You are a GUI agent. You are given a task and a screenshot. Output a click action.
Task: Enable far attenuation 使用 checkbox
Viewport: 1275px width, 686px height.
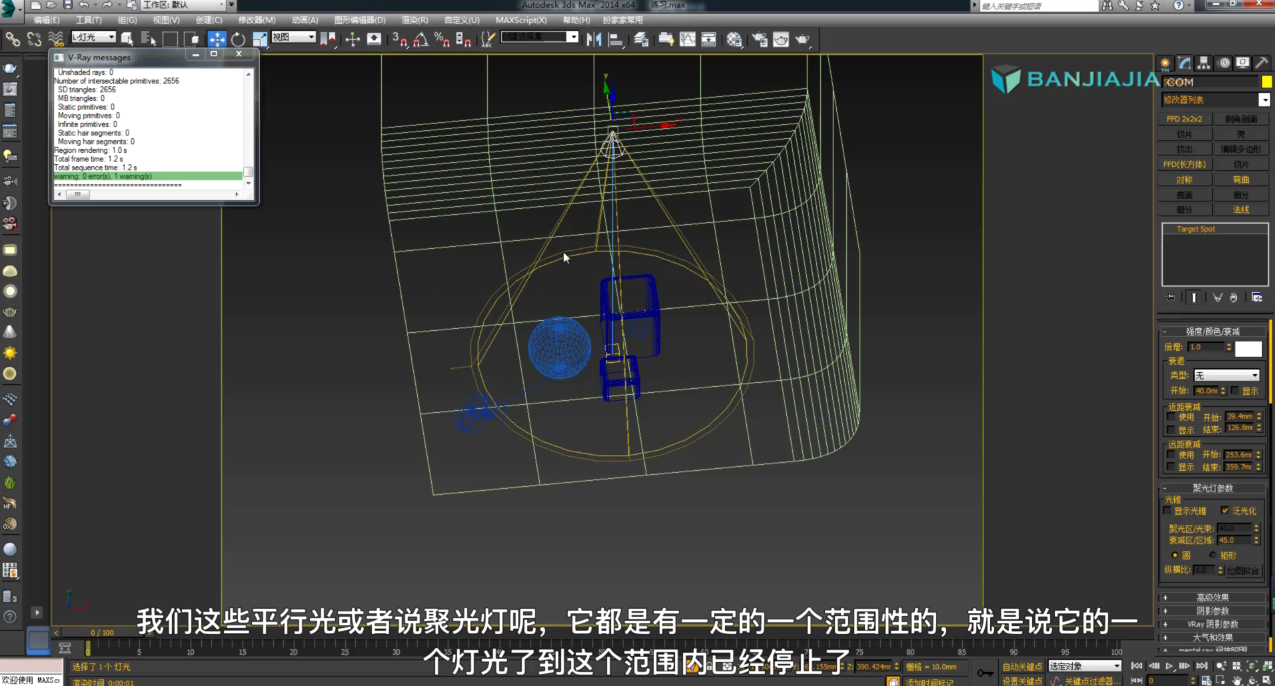(1171, 455)
